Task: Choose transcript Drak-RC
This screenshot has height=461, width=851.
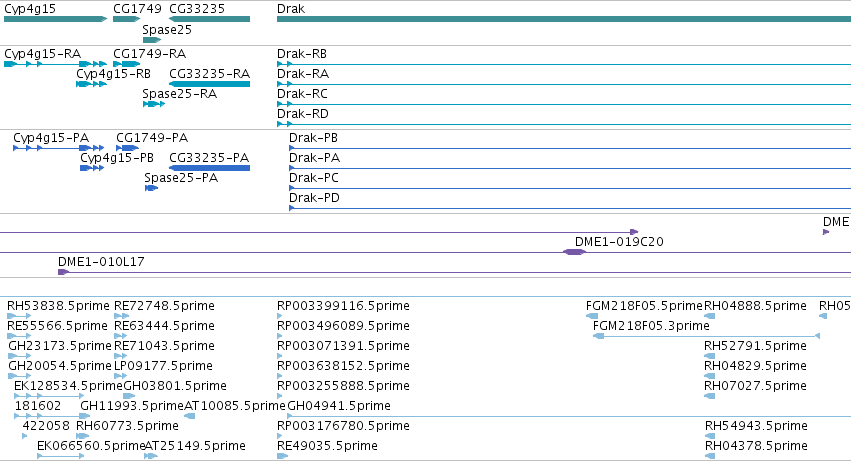Action: [302, 94]
